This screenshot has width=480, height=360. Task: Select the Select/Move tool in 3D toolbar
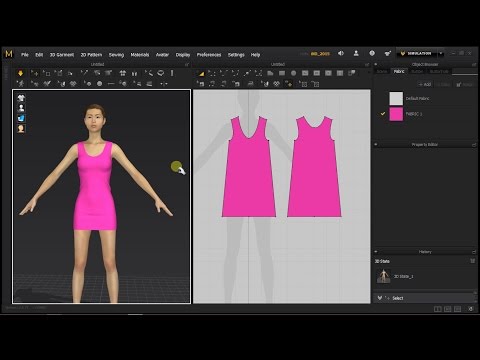point(34,73)
